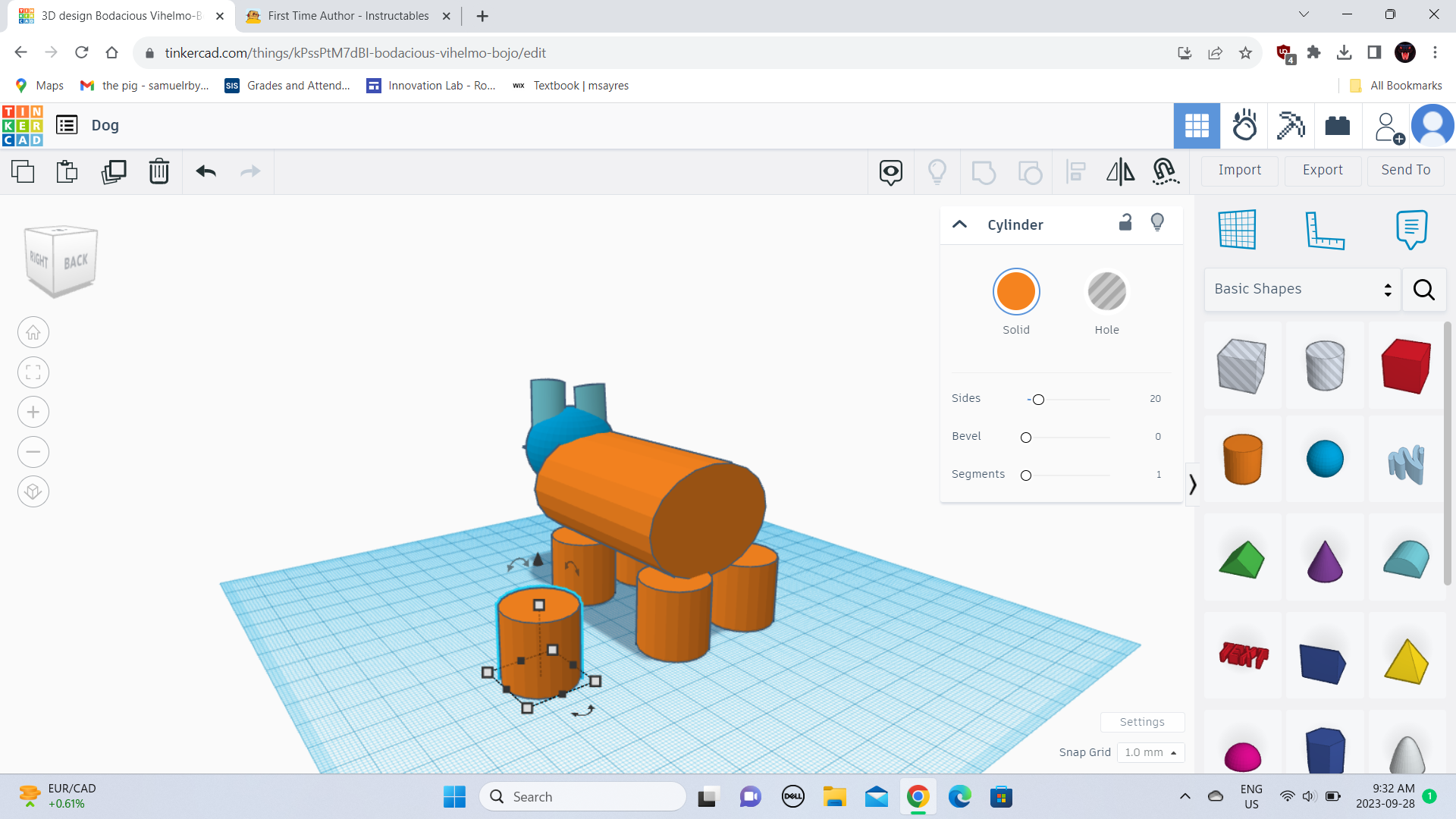This screenshot has height=819, width=1456.
Task: Open the Snap Grid size dropdown
Action: point(1150,752)
